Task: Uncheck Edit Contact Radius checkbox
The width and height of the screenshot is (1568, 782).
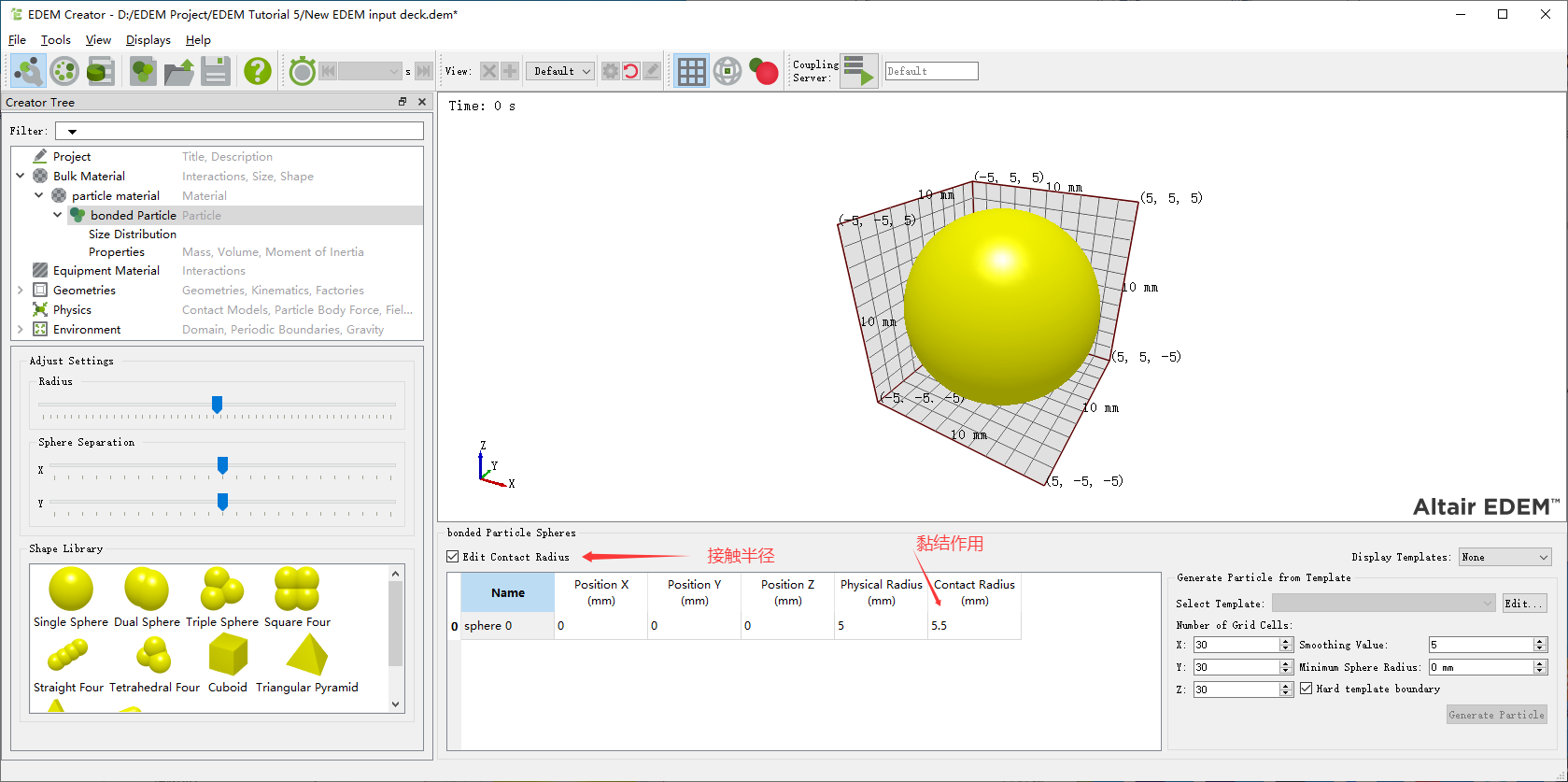Action: (x=453, y=557)
